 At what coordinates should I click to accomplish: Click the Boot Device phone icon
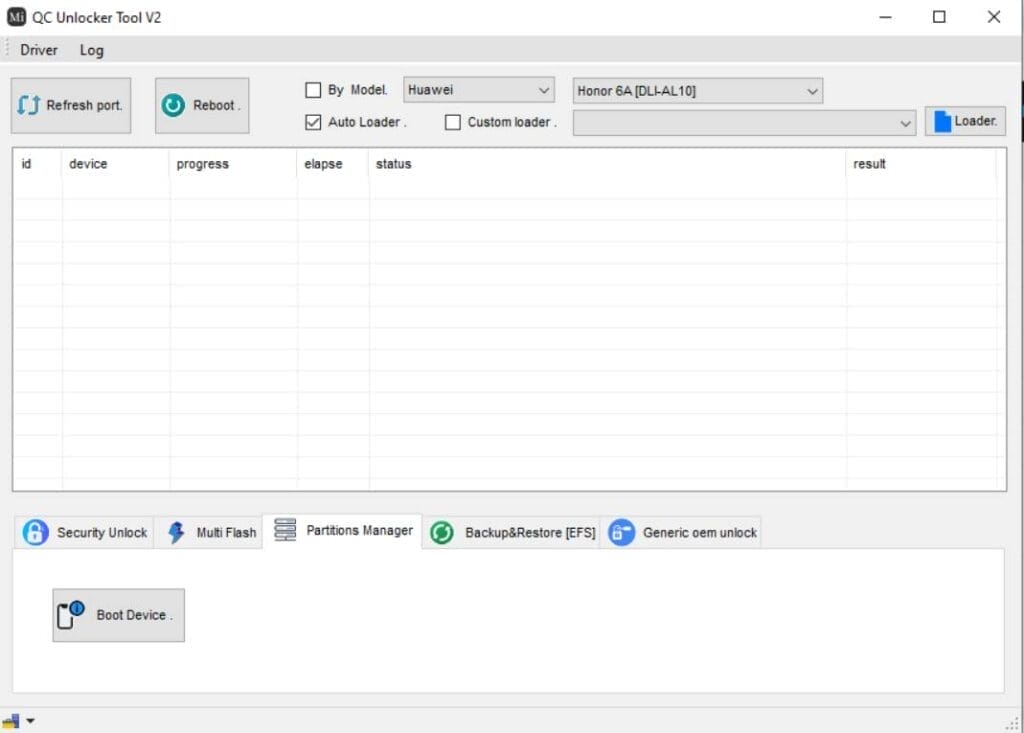(71, 615)
